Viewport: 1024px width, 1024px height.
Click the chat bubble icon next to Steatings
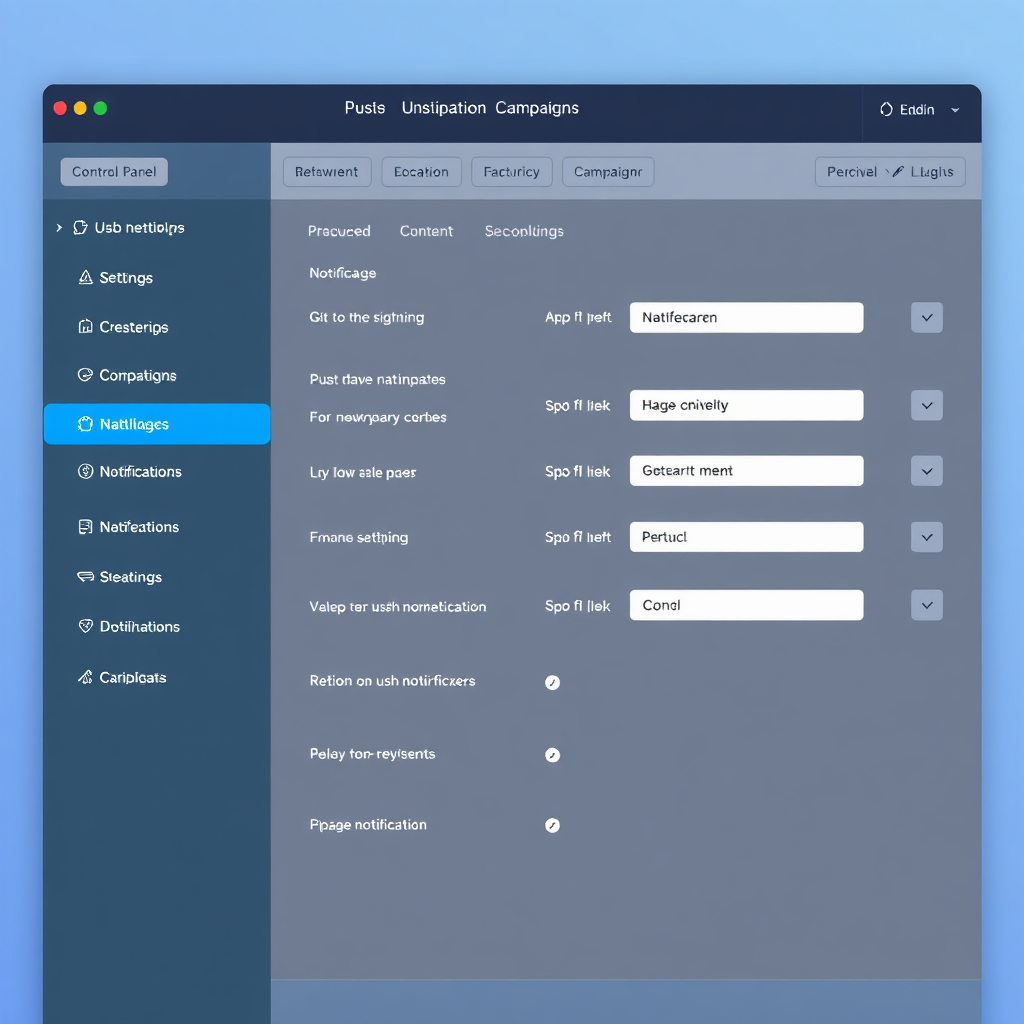[85, 576]
